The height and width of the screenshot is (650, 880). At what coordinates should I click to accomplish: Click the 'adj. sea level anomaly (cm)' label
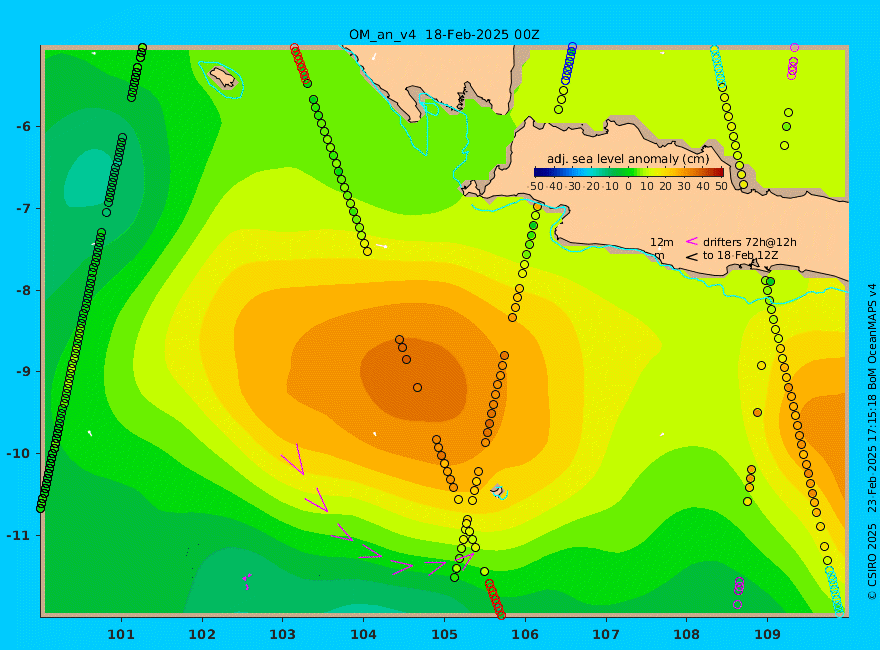coord(628,159)
